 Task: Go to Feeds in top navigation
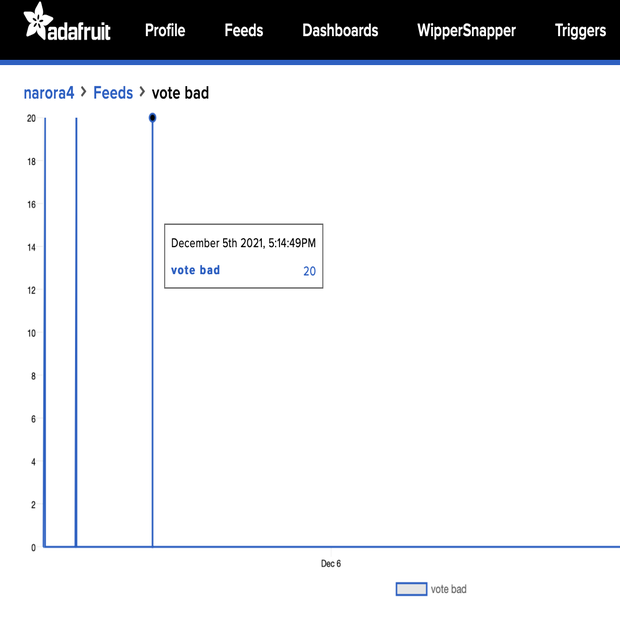click(x=243, y=30)
